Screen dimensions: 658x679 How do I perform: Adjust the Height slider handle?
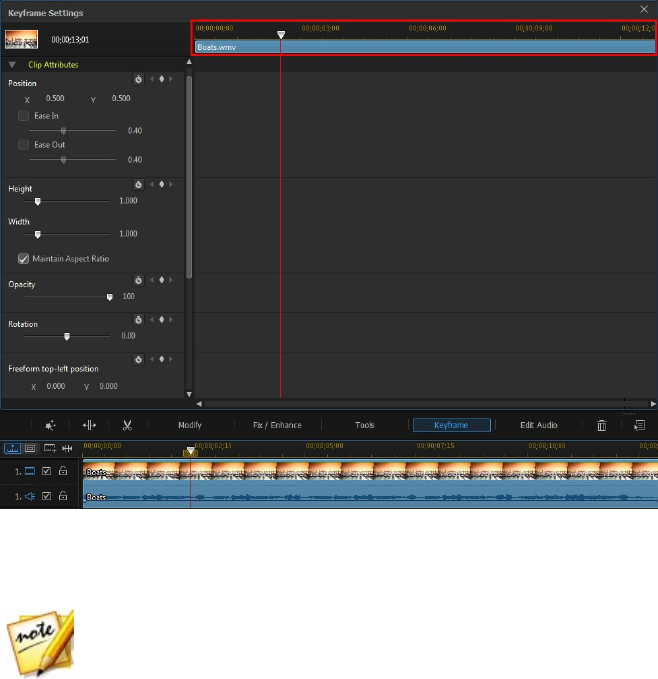point(38,201)
